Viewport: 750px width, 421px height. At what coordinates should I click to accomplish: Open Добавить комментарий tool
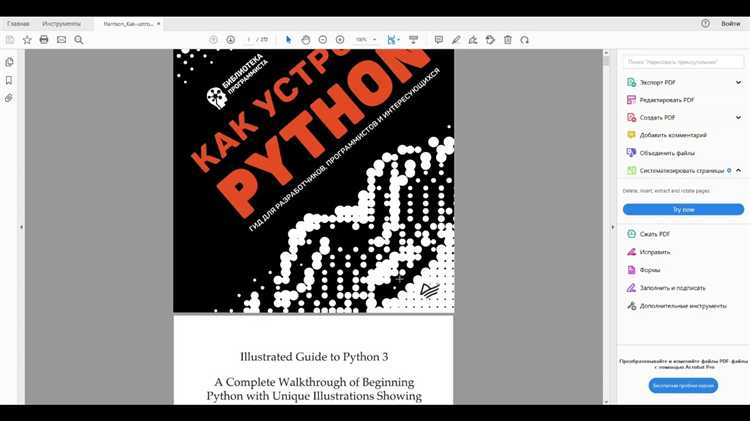(673, 135)
